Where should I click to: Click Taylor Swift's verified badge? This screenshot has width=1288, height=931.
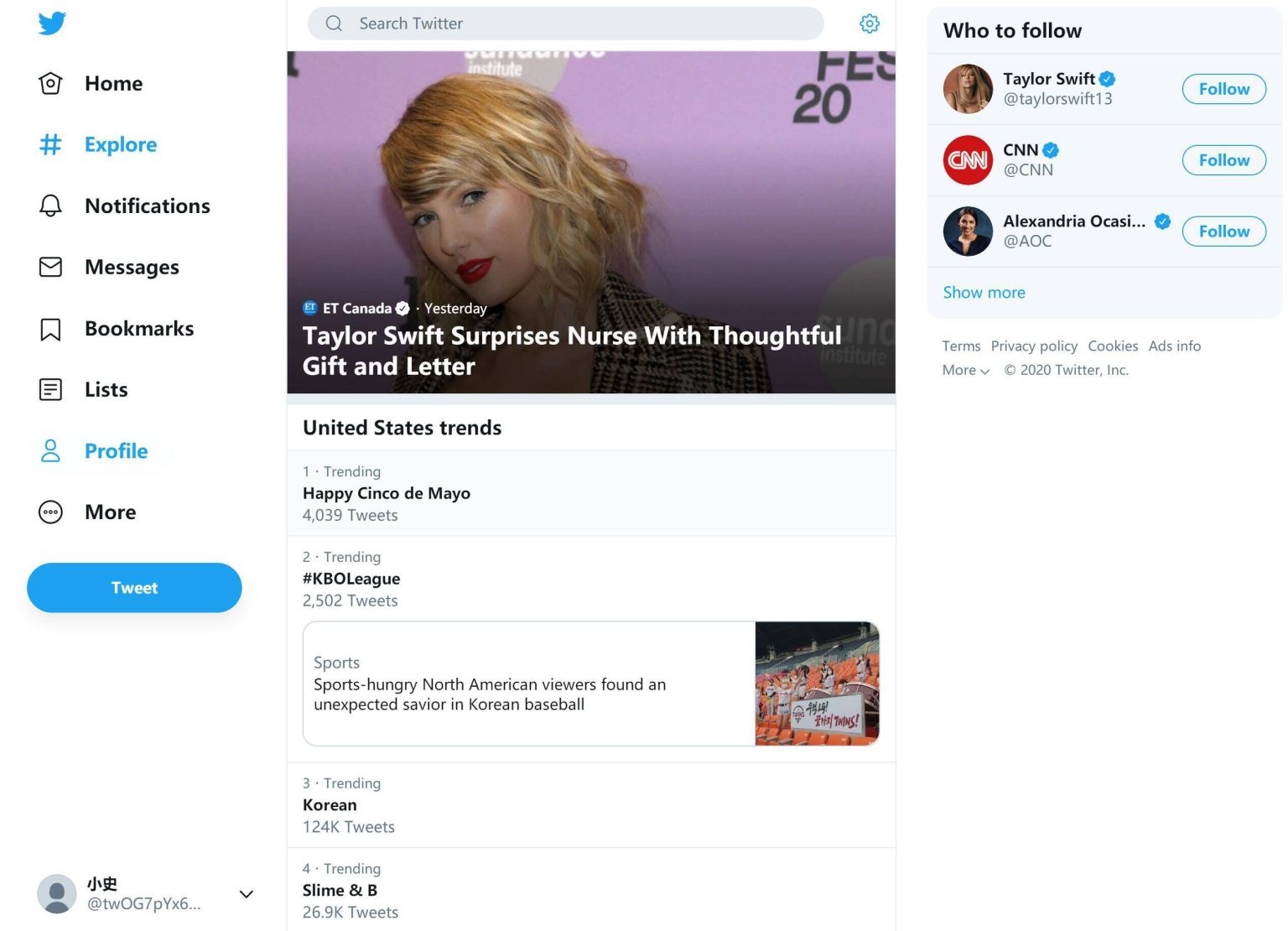point(1107,78)
